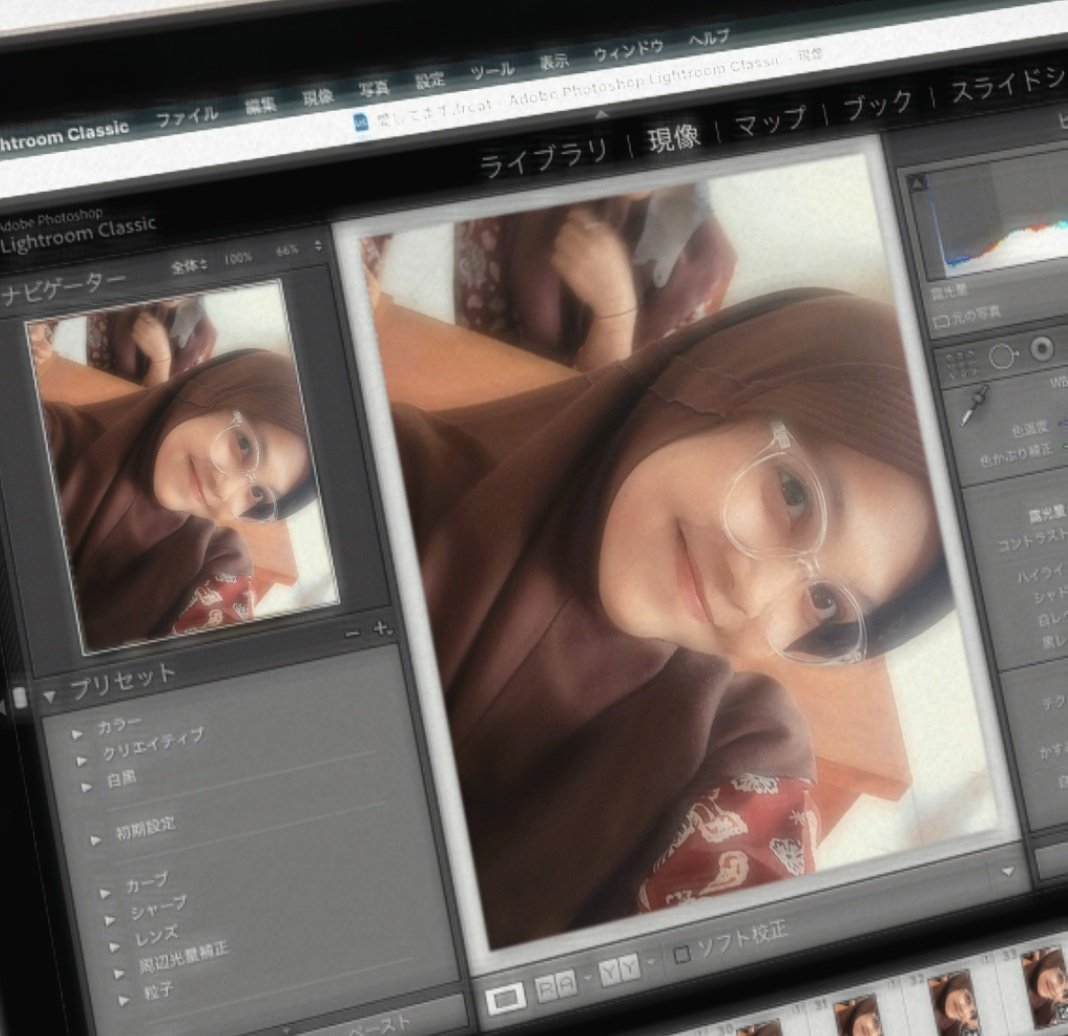Select filmstrip photo number 31
This screenshot has height=1036, width=1068.
(x=857, y=1016)
